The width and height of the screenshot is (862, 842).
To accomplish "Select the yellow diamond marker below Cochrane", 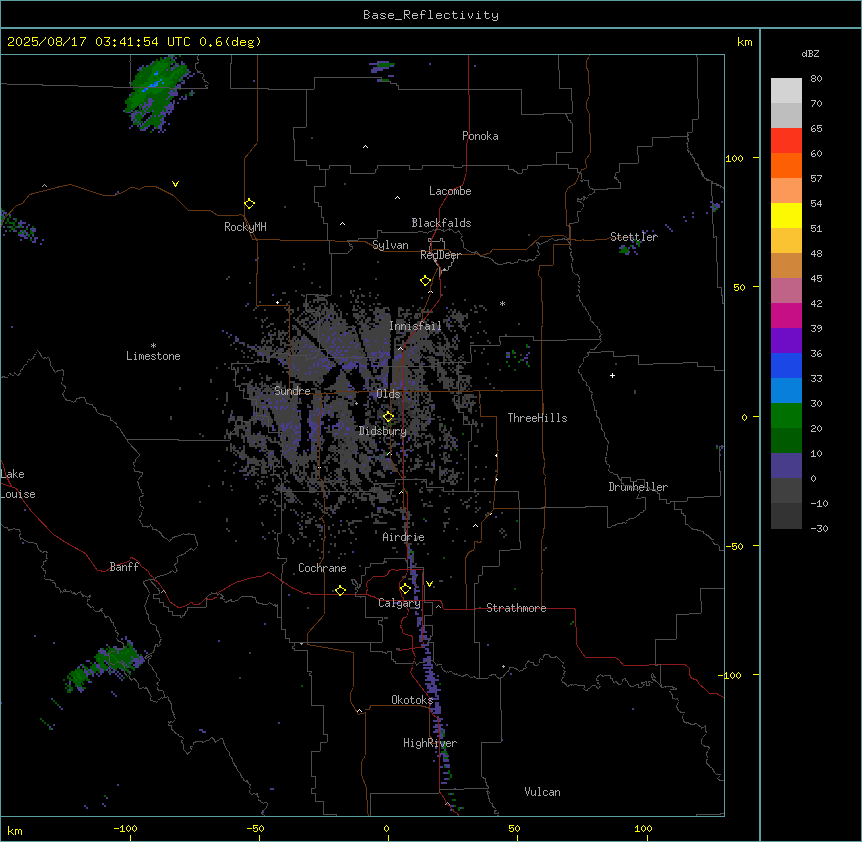I will [x=340, y=590].
